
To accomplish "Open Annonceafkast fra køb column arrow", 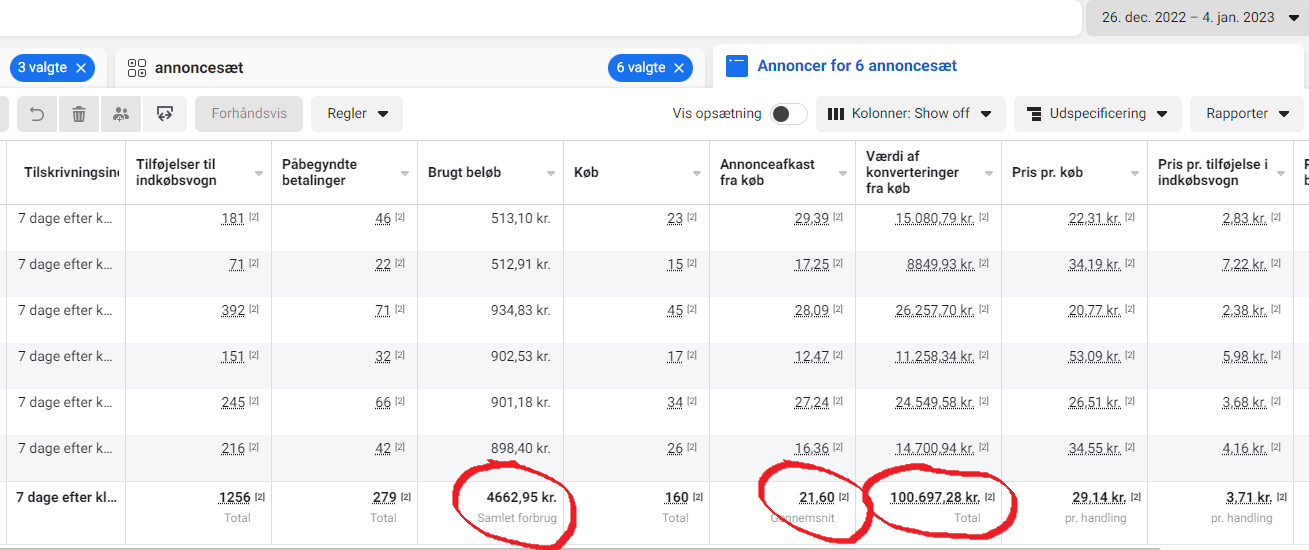I will (x=843, y=173).
